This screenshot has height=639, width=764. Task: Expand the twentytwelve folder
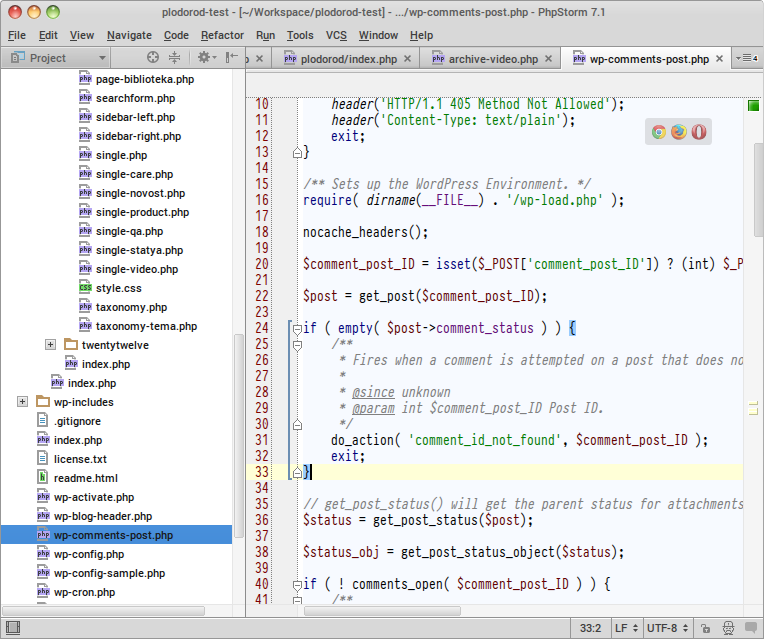pos(50,345)
